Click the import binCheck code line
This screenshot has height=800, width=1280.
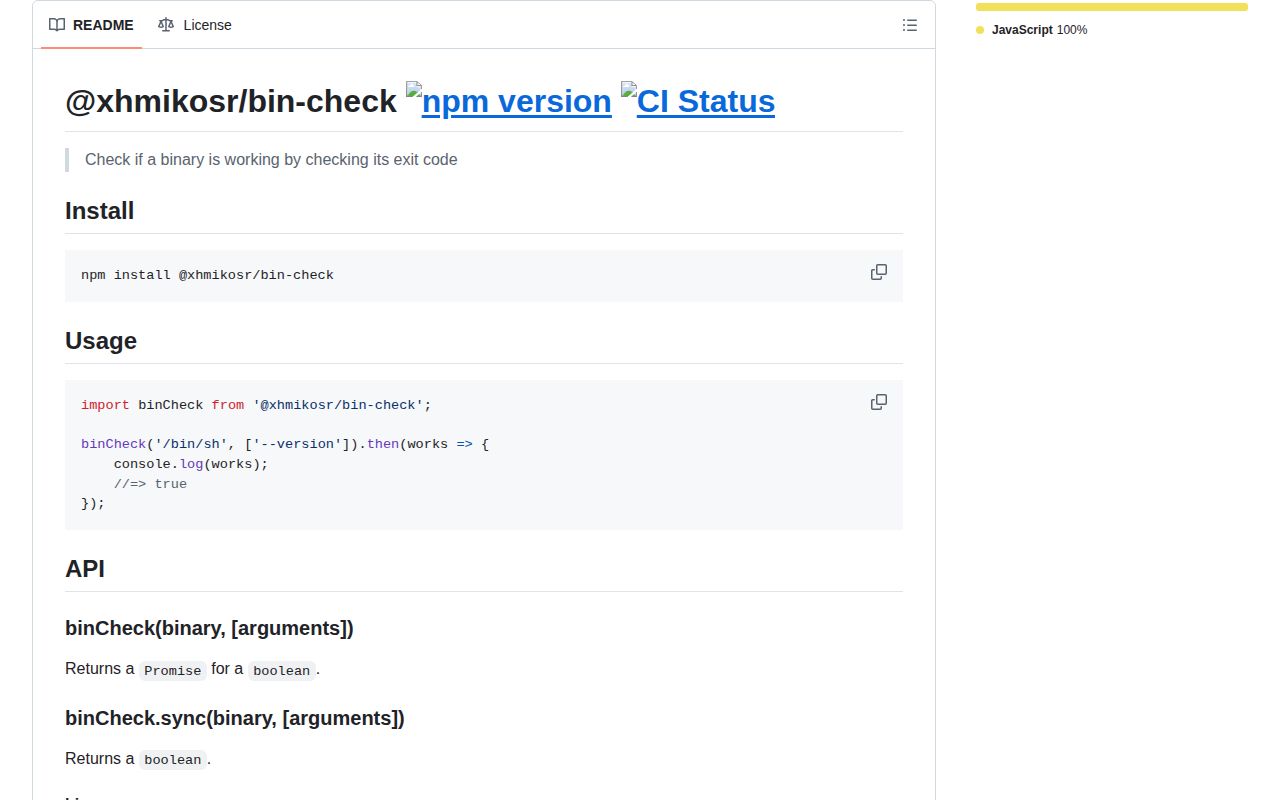(256, 405)
